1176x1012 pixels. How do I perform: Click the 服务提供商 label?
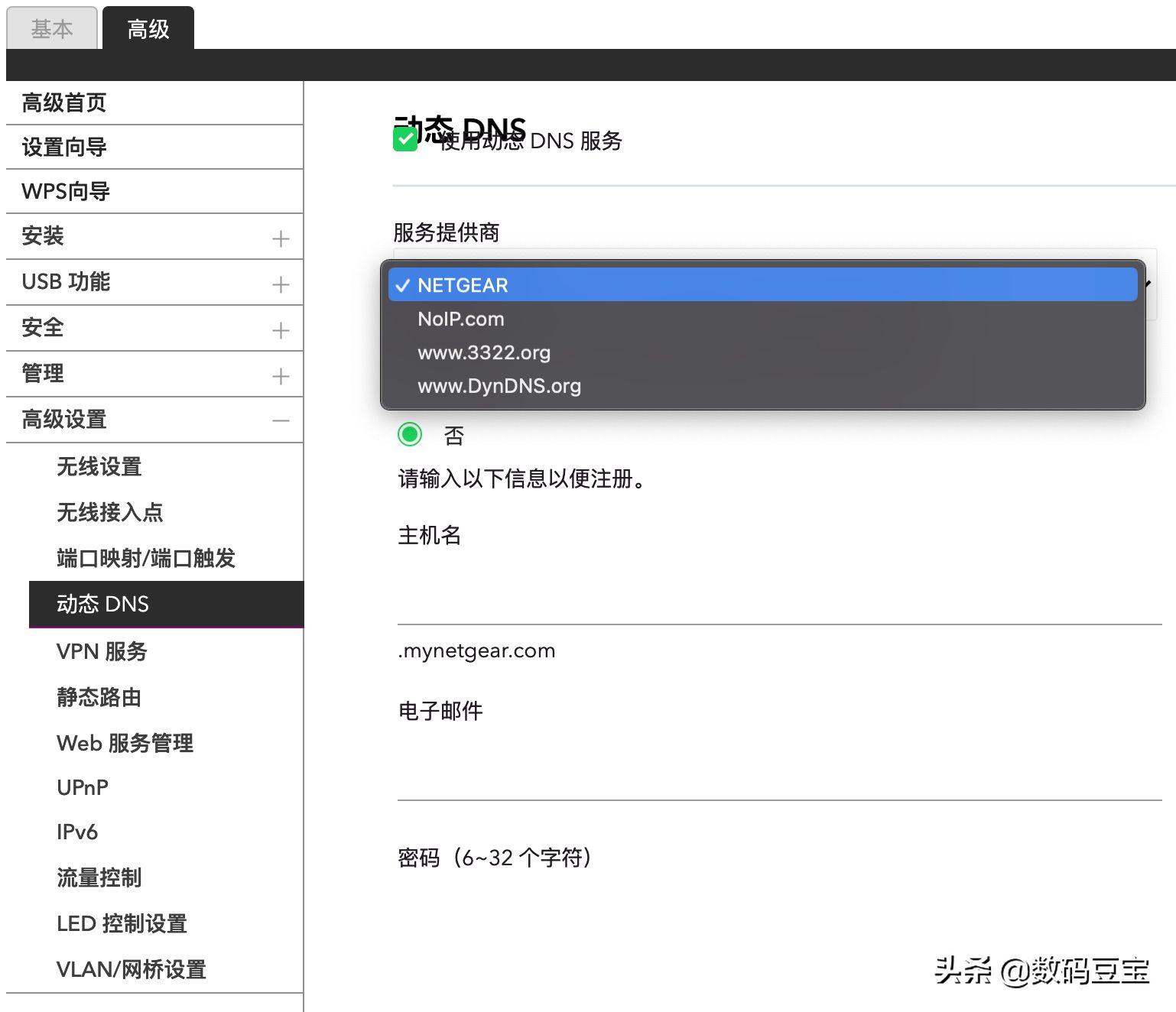(447, 232)
